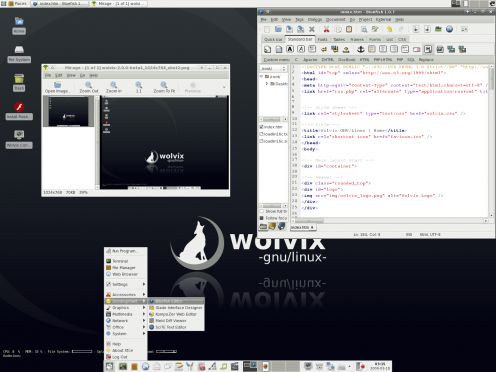
Task: Click the anchor icon in Bluefish HTML toolbar
Action: (360, 49)
